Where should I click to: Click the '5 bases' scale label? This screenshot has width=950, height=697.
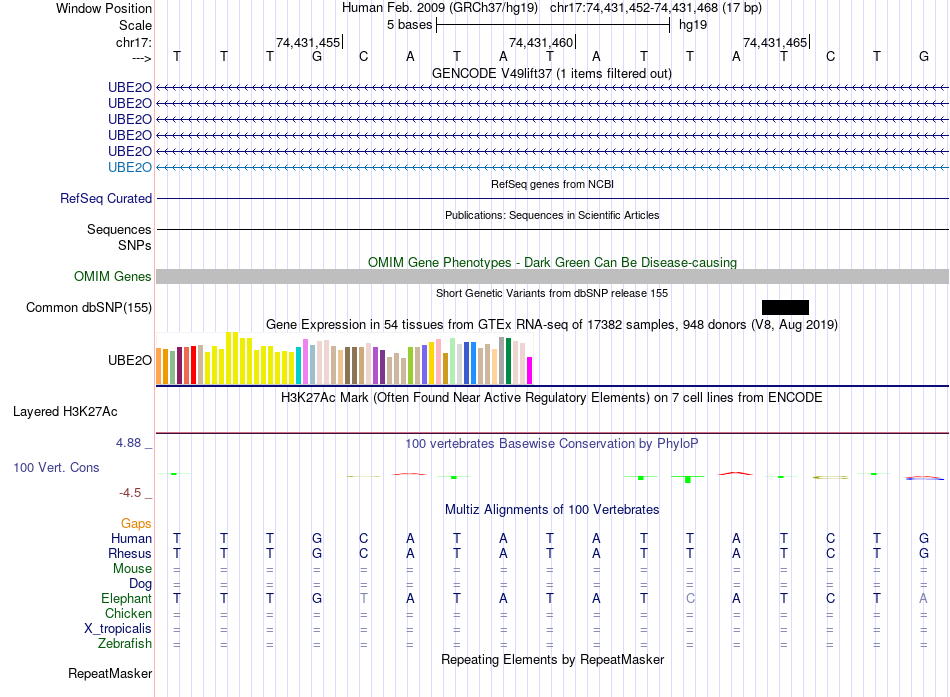click(x=410, y=25)
